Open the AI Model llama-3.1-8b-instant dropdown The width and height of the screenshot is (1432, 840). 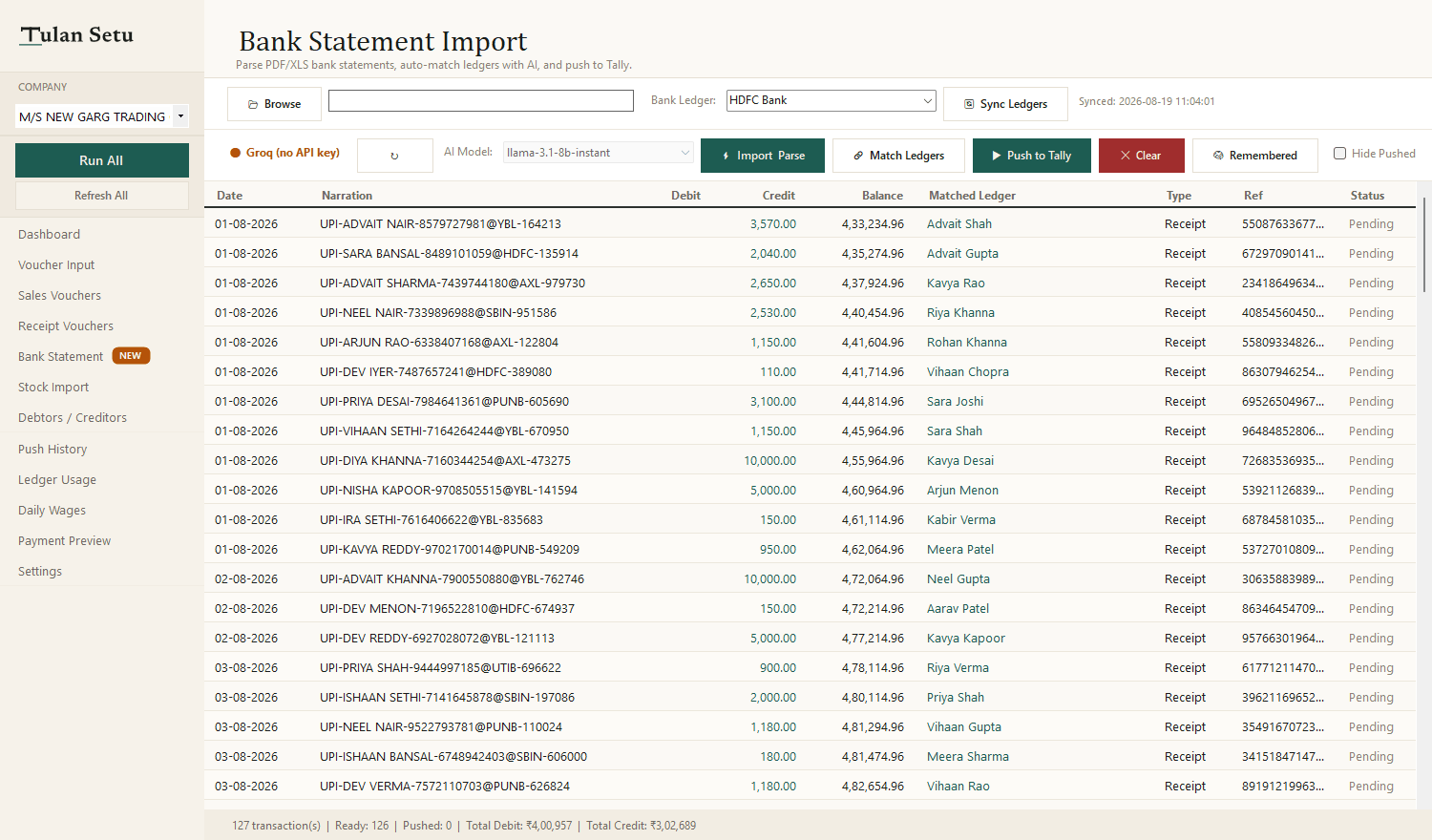click(x=599, y=153)
